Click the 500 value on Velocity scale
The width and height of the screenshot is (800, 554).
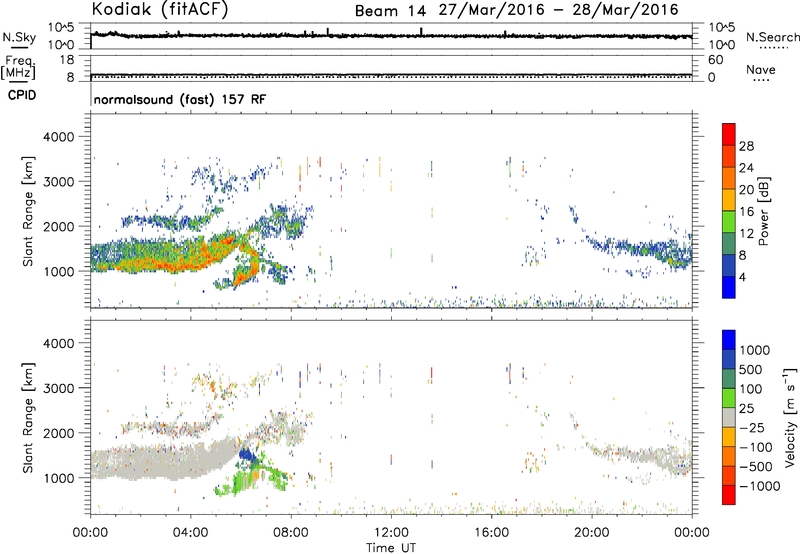pos(751,370)
